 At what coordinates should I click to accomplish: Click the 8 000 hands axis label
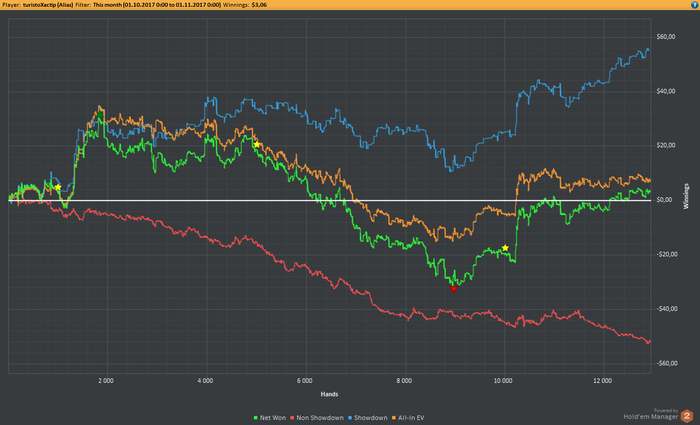404,381
